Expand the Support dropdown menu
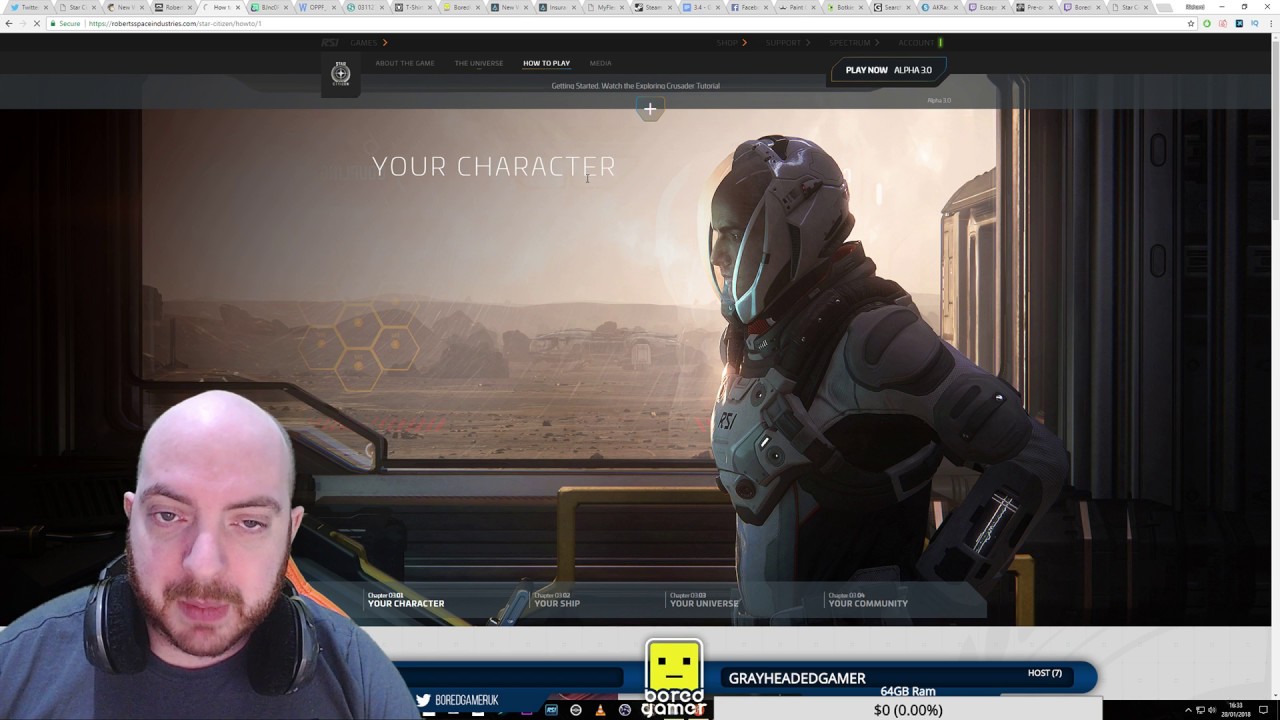The height and width of the screenshot is (720, 1280). coord(788,43)
